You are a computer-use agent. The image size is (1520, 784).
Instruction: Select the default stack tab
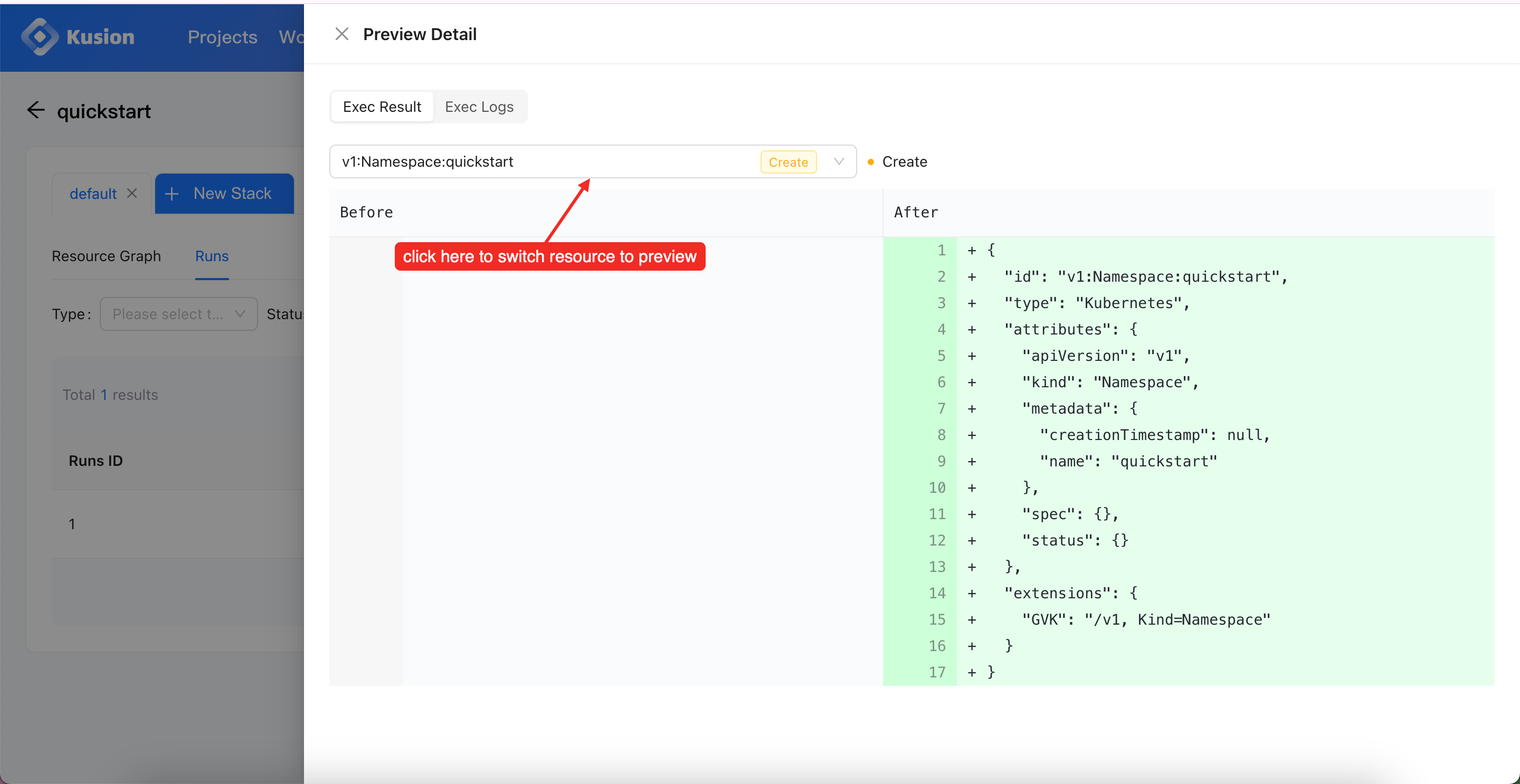93,194
